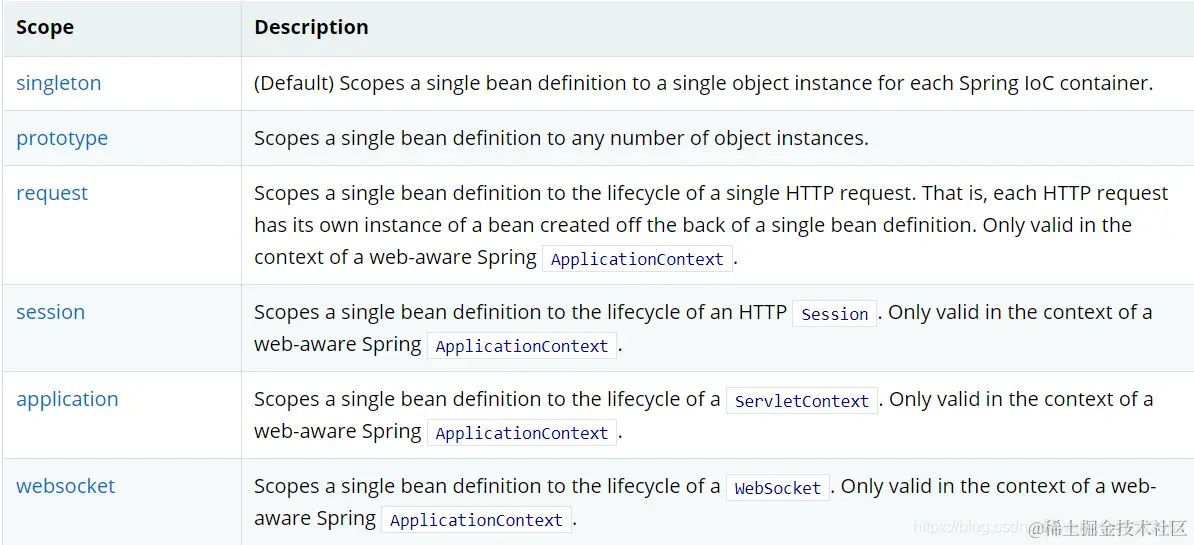Click the 稀土掘金技术社区 watermark
Image resolution: width=1194 pixels, height=545 pixels.
[x=1108, y=527]
